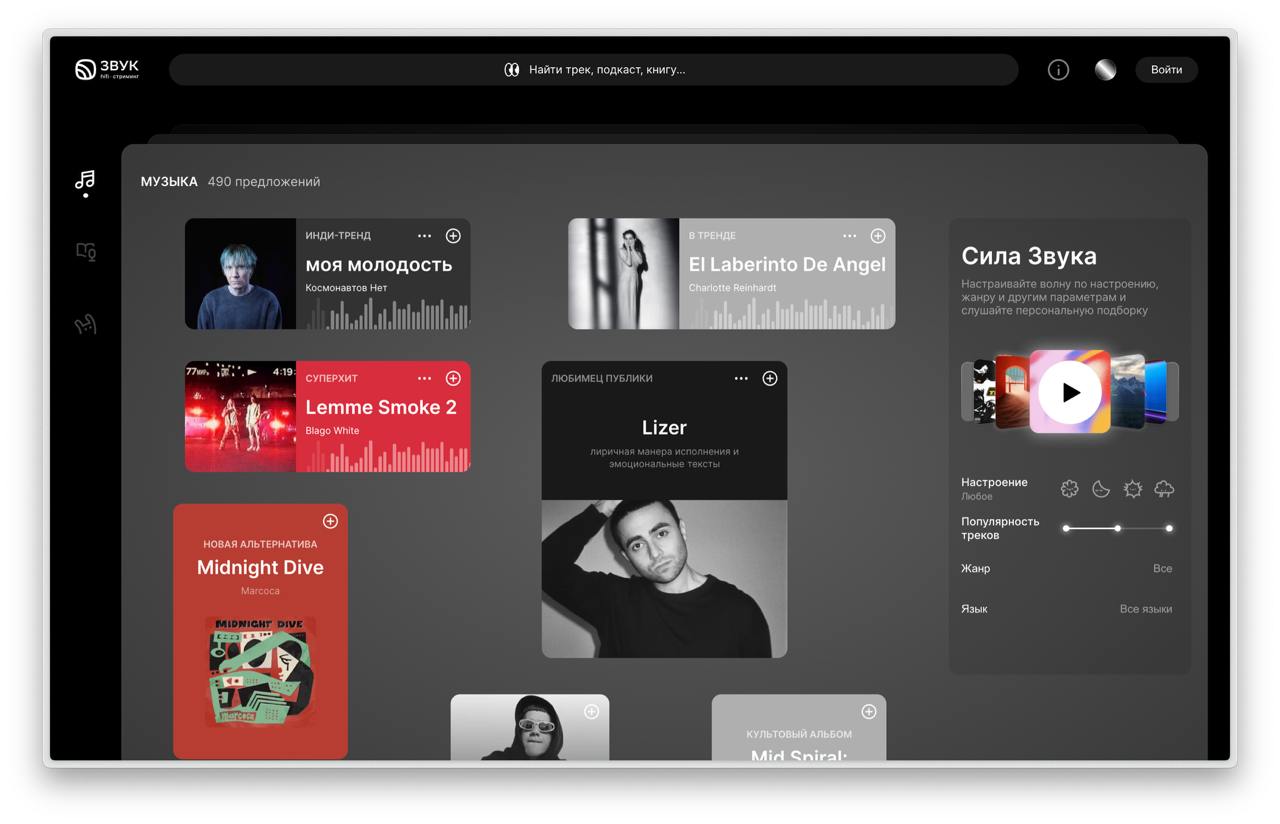Open more options for El Laberinto De Angel

850,236
